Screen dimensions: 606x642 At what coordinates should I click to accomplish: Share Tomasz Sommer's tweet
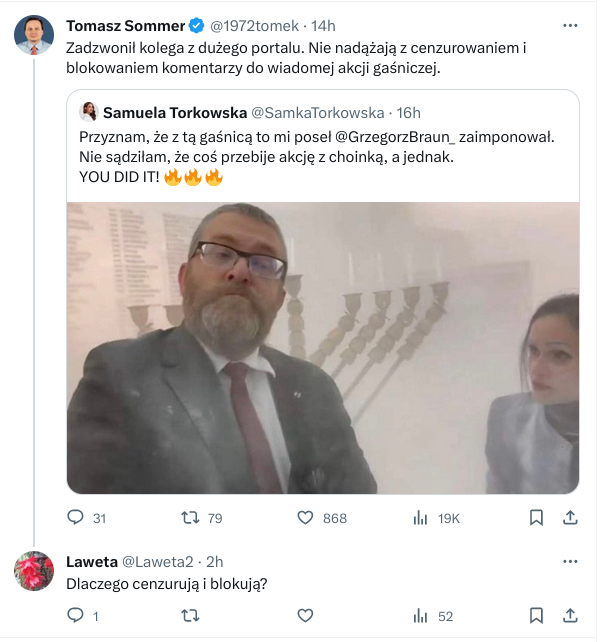coord(570,518)
